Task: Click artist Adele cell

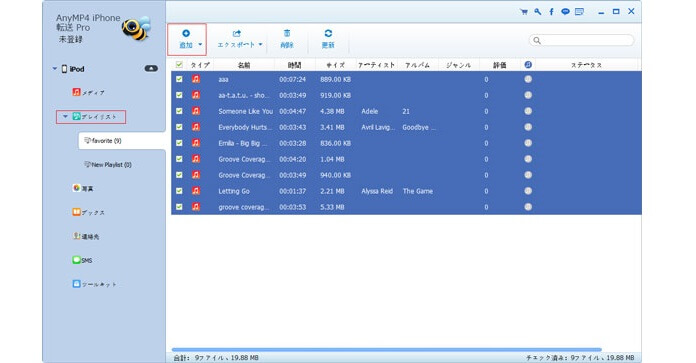Action: [370, 111]
